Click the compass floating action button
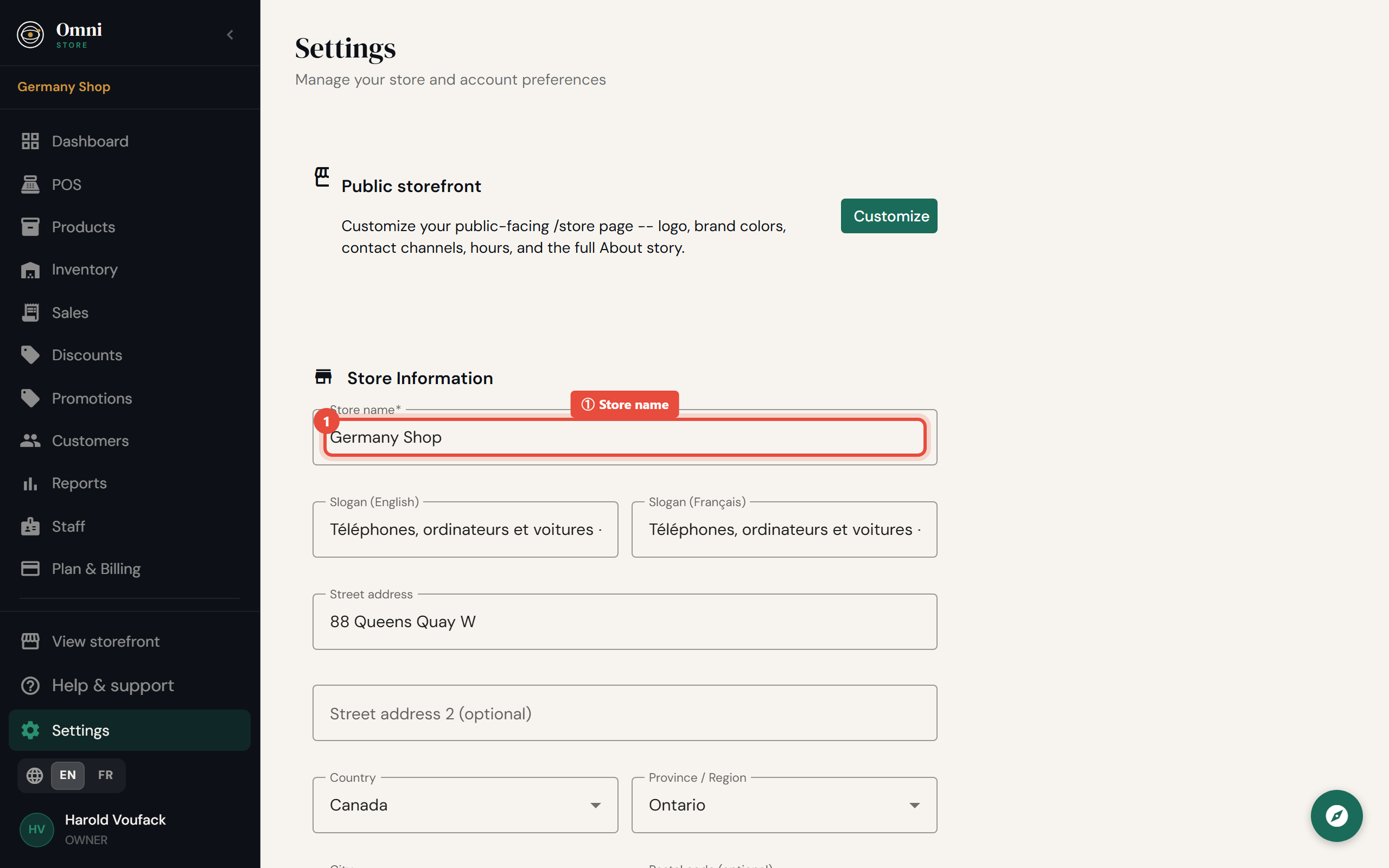Viewport: 1389px width, 868px height. pos(1336,816)
